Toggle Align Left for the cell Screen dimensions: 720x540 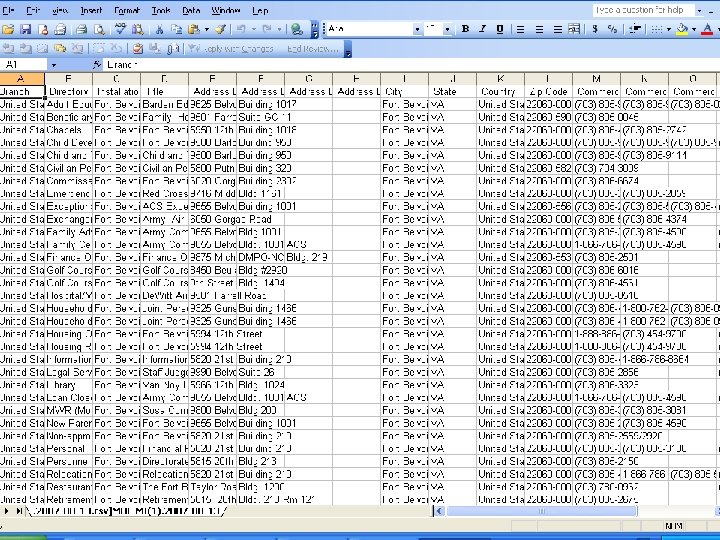(520, 29)
